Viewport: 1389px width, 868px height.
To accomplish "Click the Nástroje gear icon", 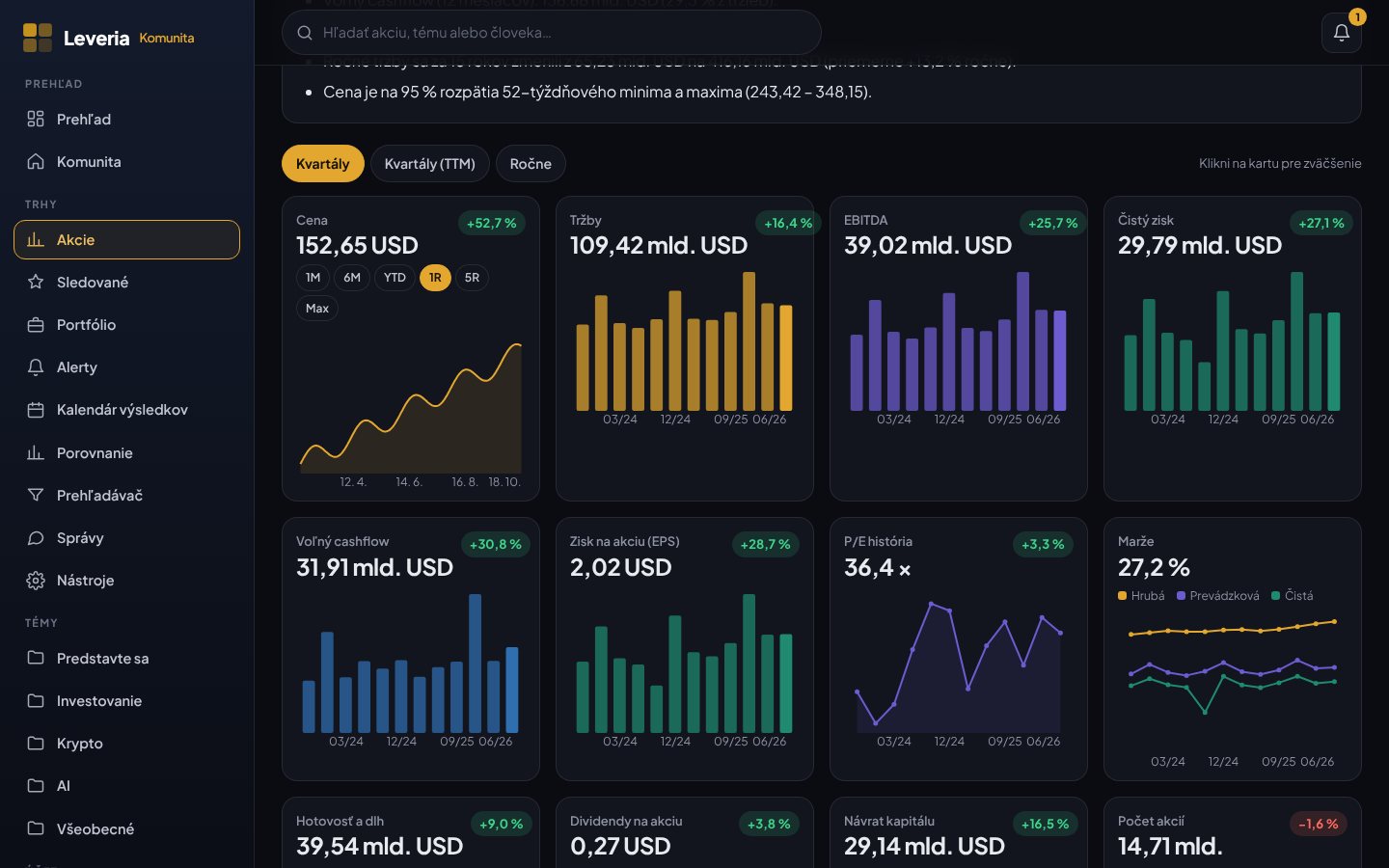I will pyautogui.click(x=36, y=581).
